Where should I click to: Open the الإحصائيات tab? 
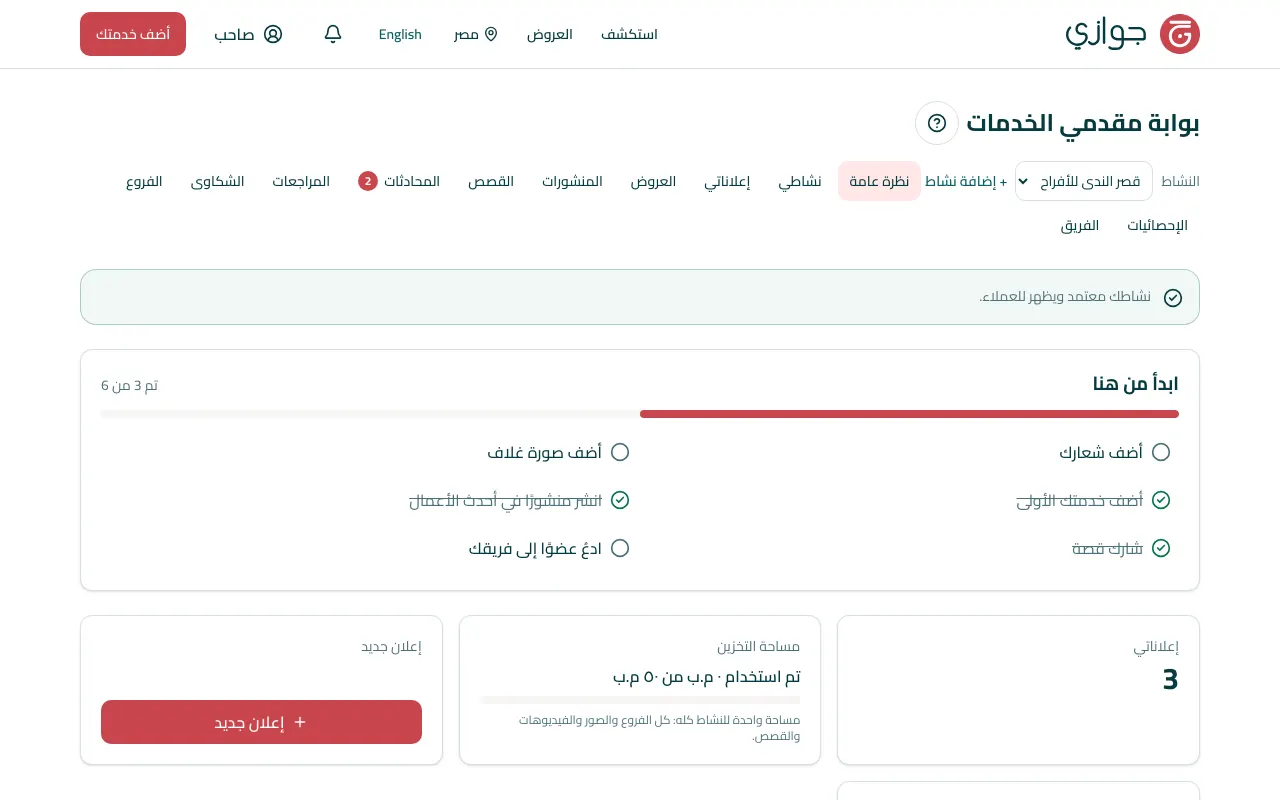coord(1157,225)
